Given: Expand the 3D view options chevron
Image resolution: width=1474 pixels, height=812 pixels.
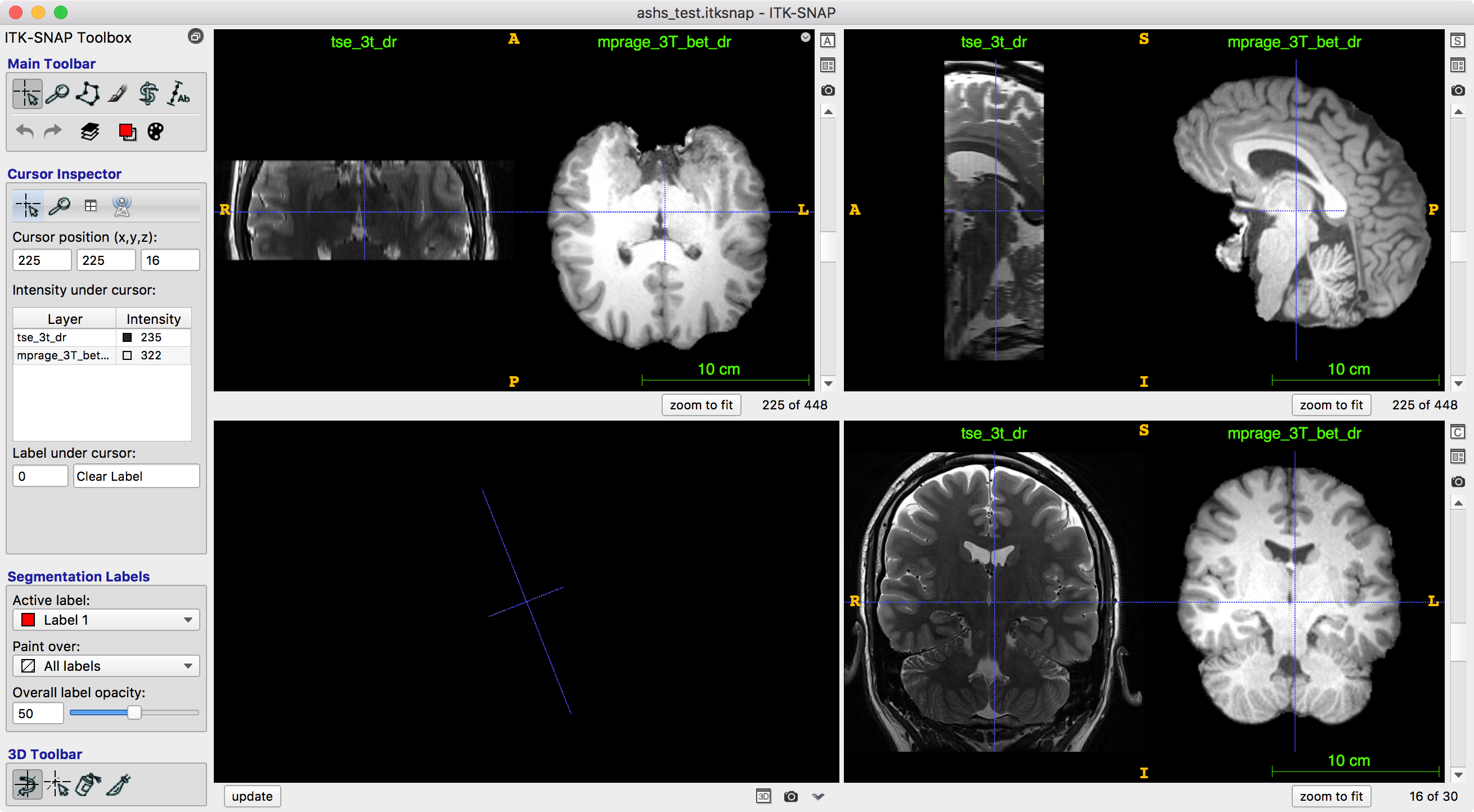Looking at the screenshot, I should point(818,796).
